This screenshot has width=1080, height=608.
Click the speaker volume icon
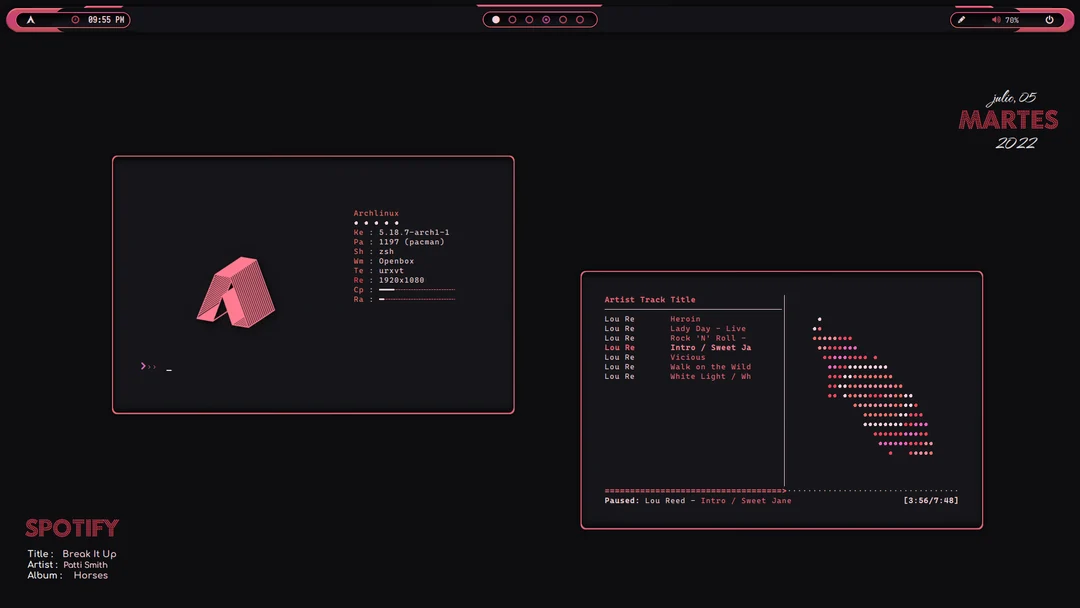996,19
